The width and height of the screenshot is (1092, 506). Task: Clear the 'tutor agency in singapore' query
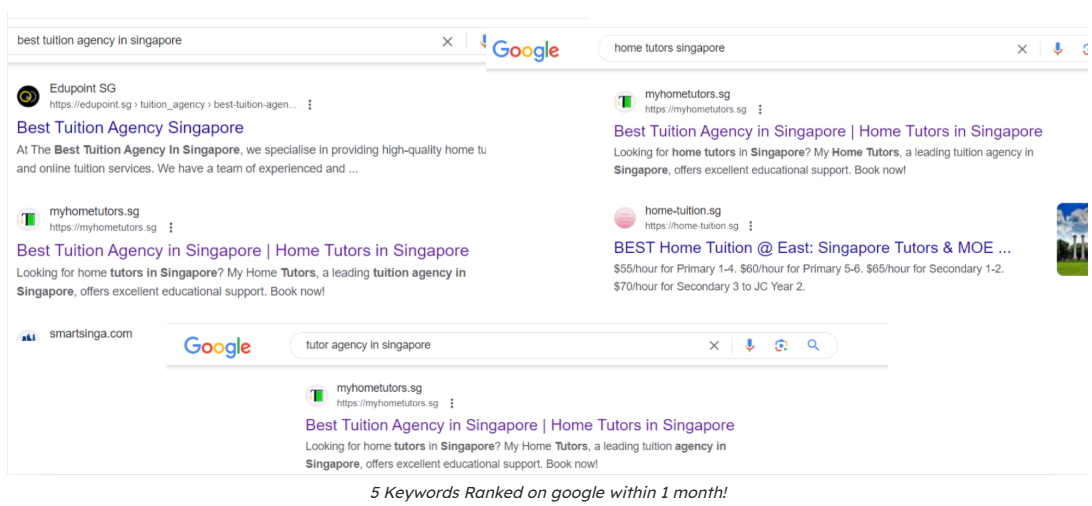tap(714, 345)
